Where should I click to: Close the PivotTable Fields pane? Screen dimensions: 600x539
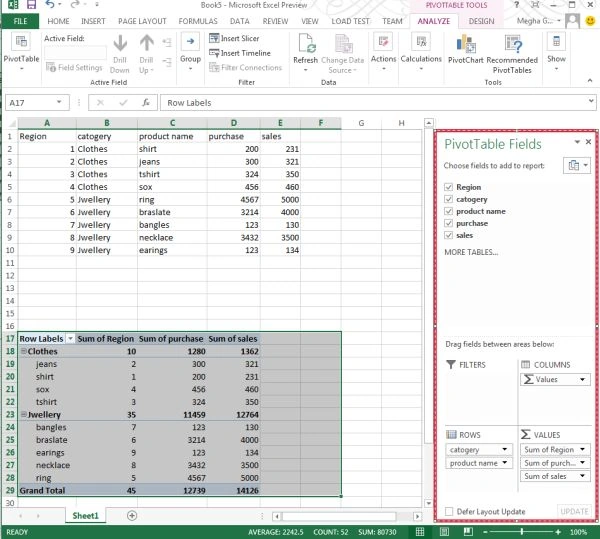coord(589,142)
